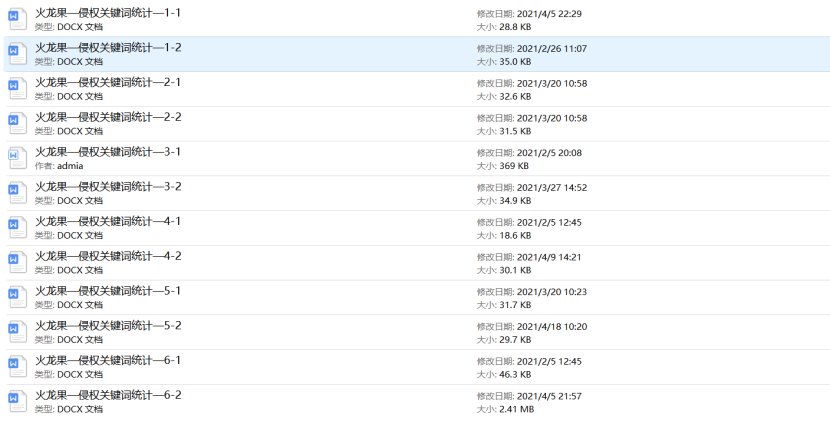
Task: Select the document icon of 火龙果—侵权关键词统计—5-1
Action: point(15,298)
